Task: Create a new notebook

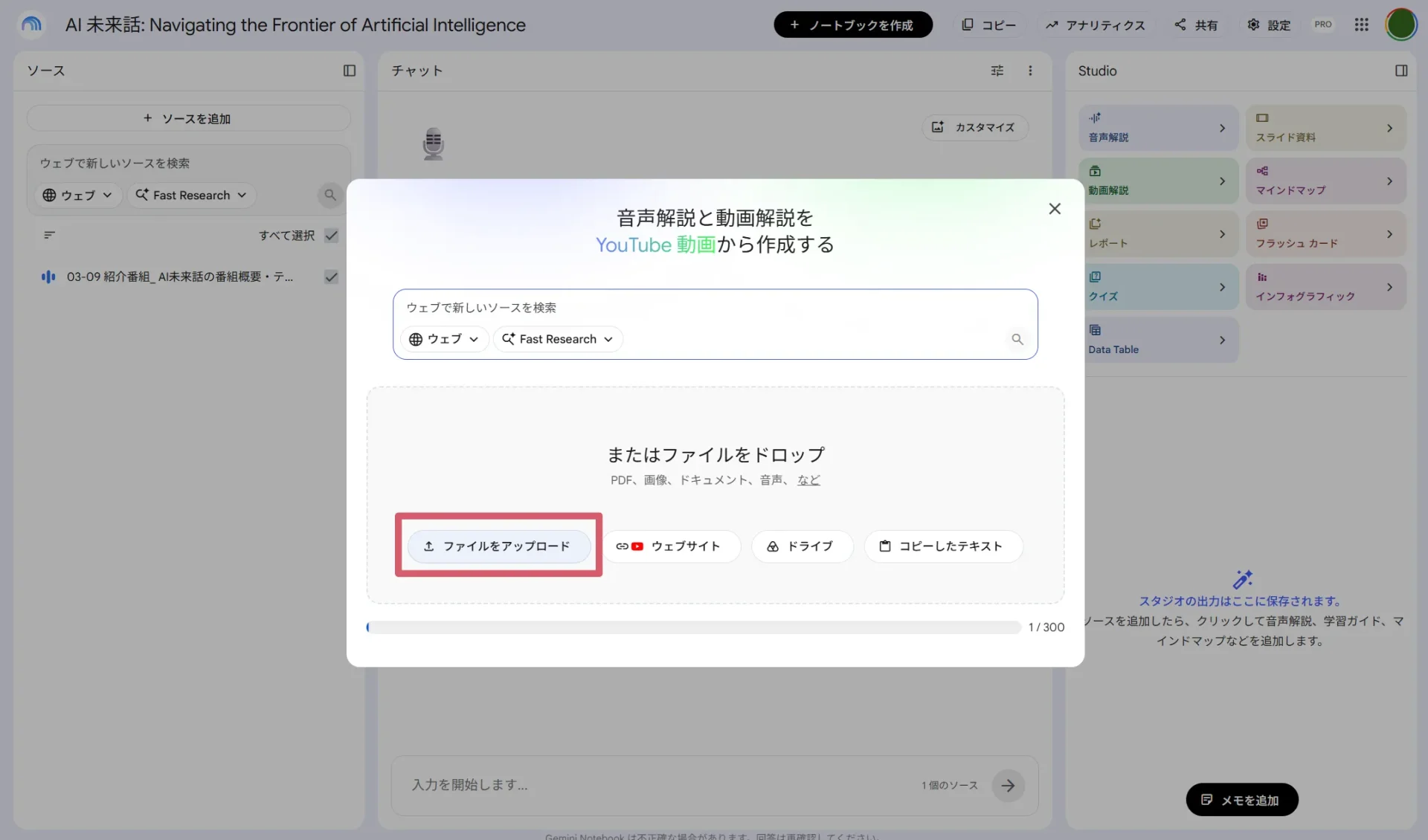Action: [853, 25]
